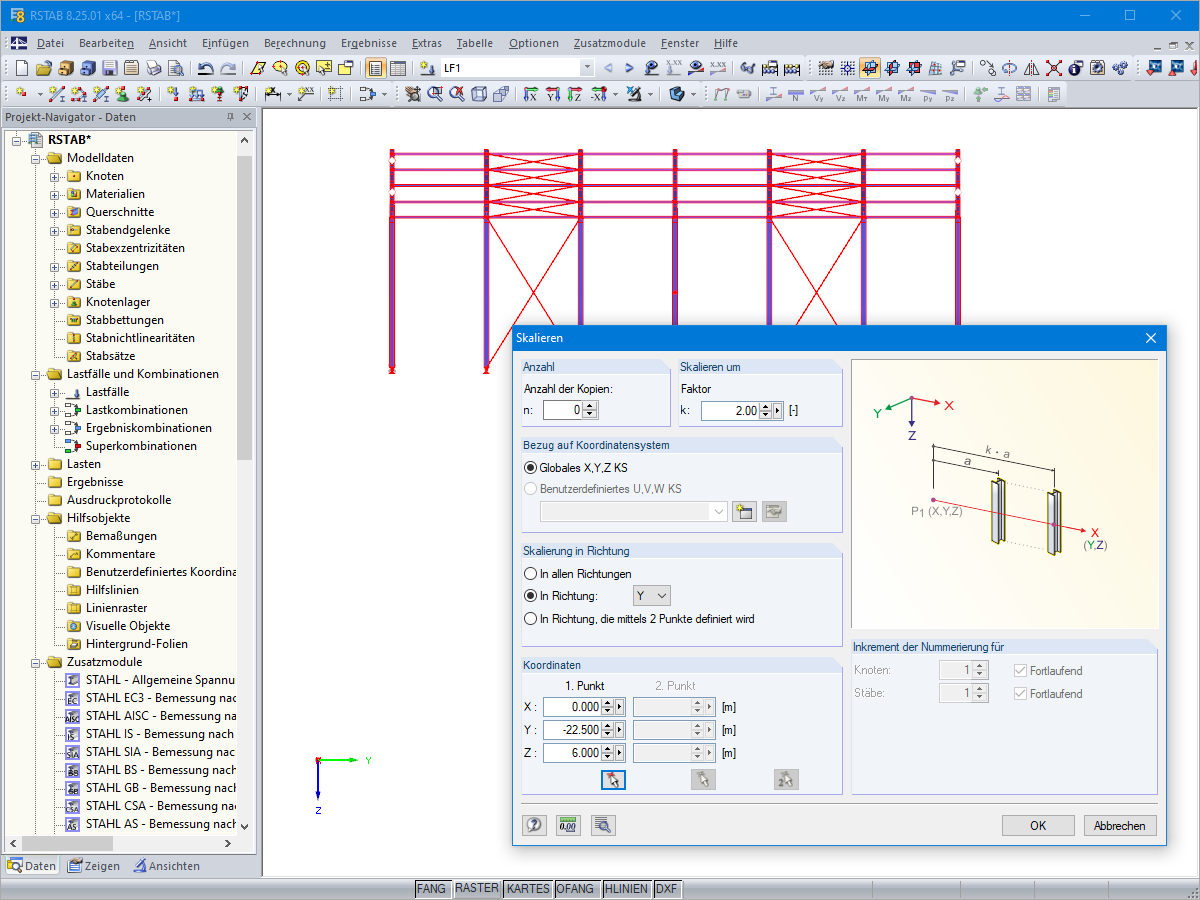Go to previous load case arrow
Image resolution: width=1200 pixels, height=900 pixels.
607,68
